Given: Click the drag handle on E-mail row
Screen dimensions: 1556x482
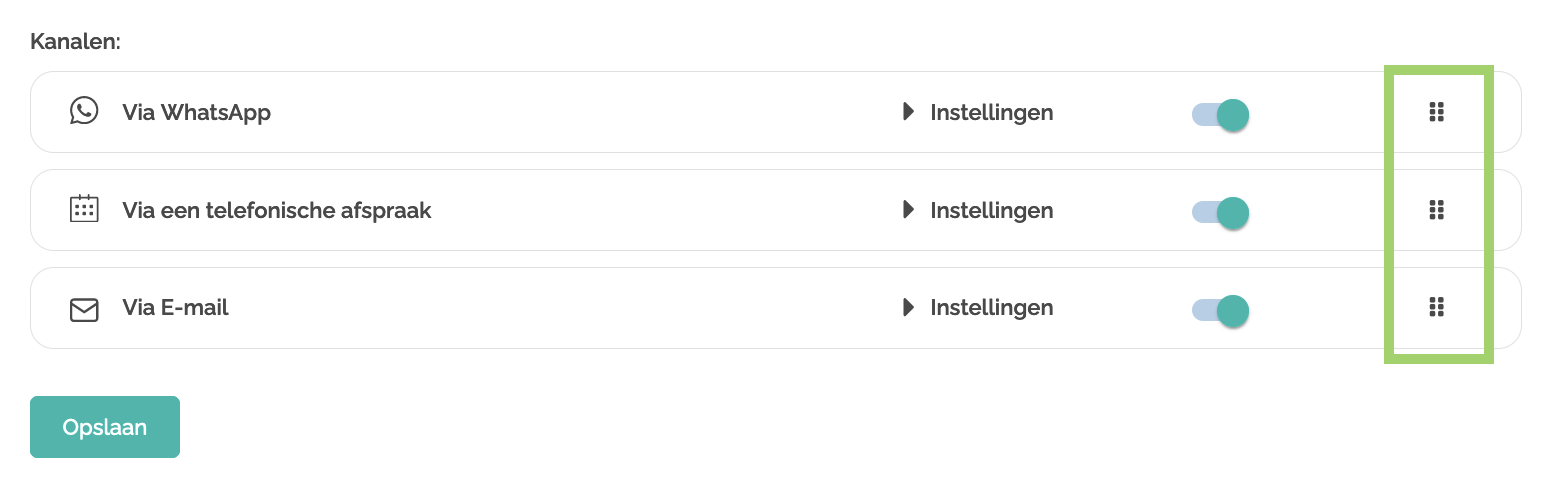Looking at the screenshot, I should (1436, 307).
